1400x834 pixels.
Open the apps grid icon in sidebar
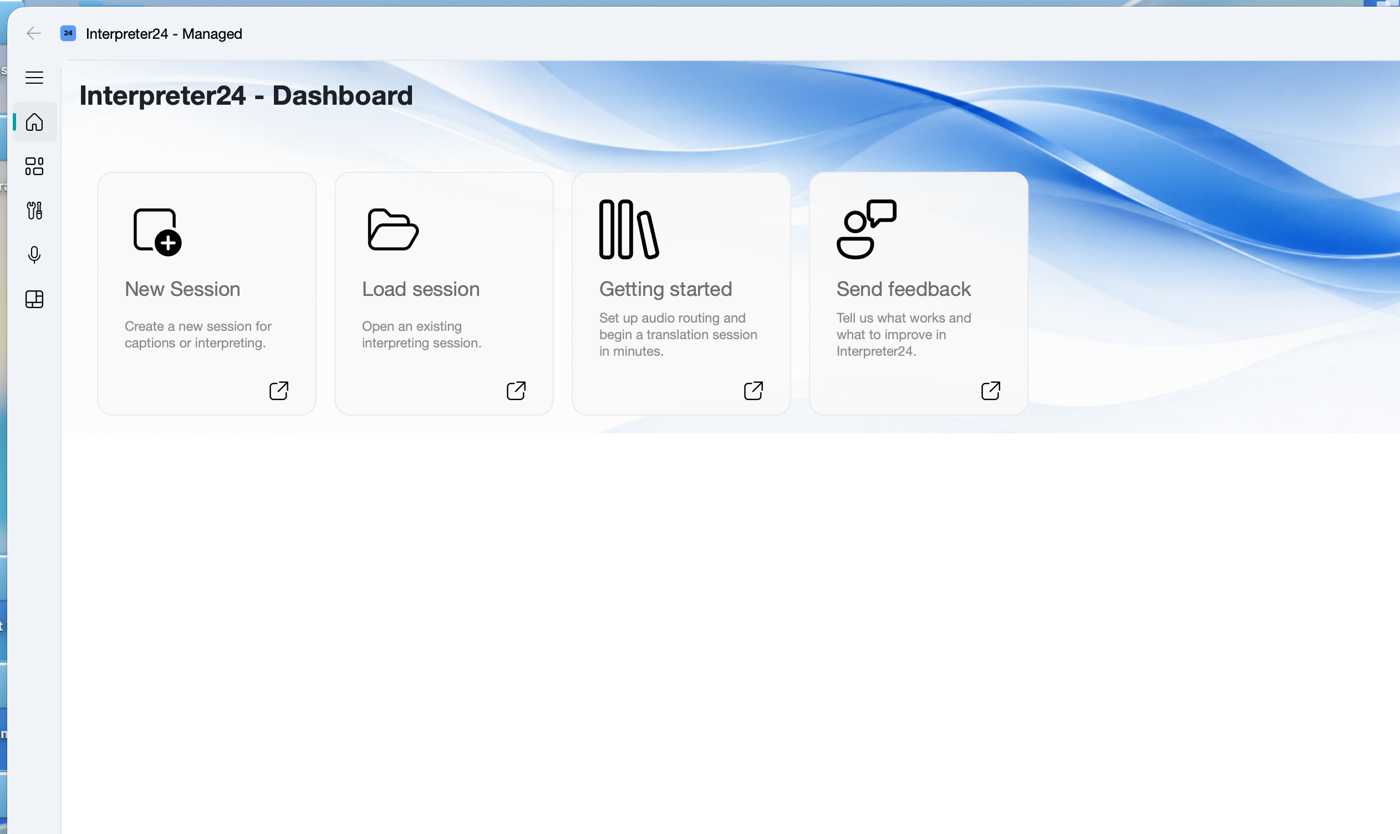[34, 166]
